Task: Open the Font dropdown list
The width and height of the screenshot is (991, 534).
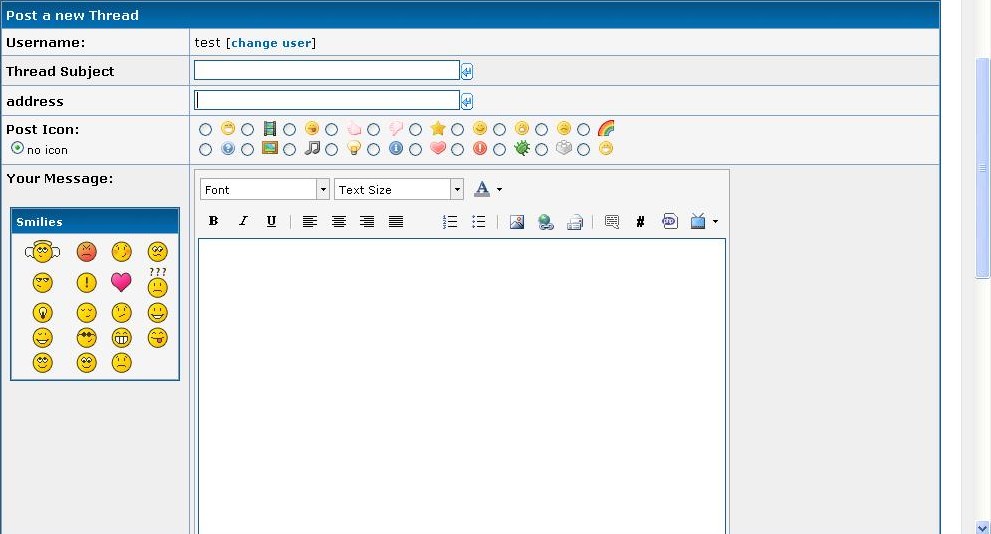Action: click(323, 189)
